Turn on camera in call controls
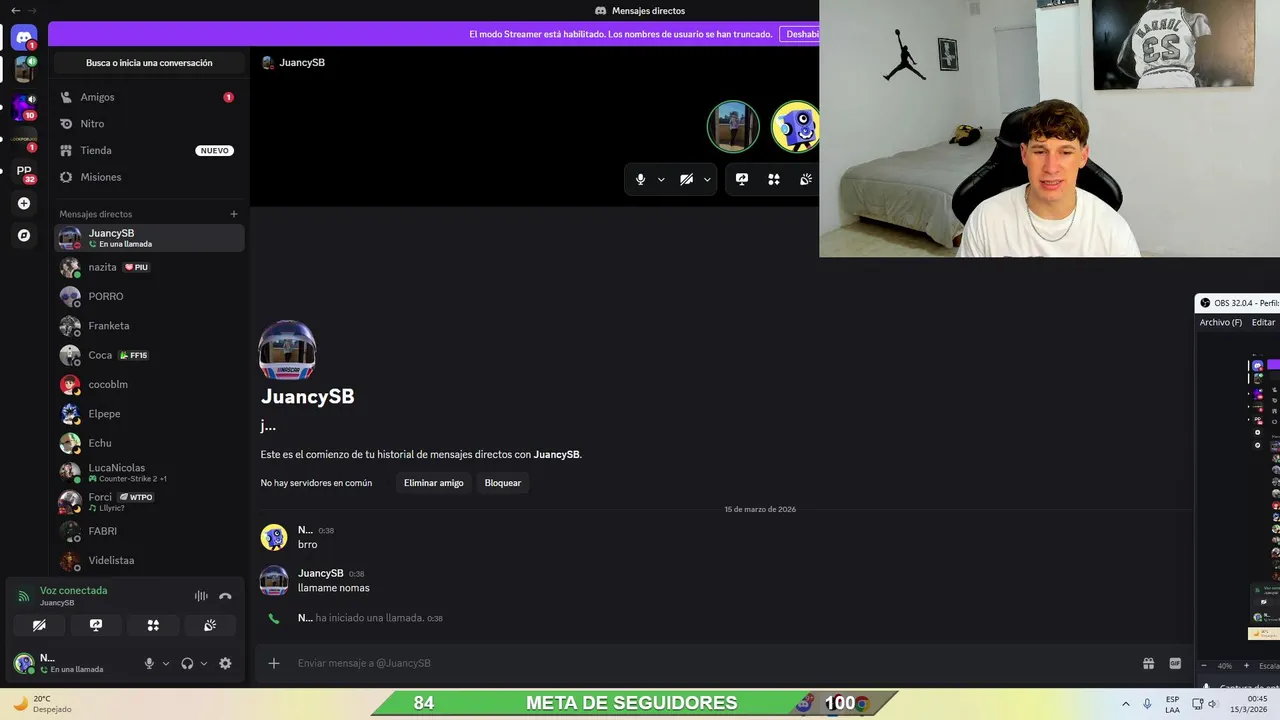 point(686,179)
